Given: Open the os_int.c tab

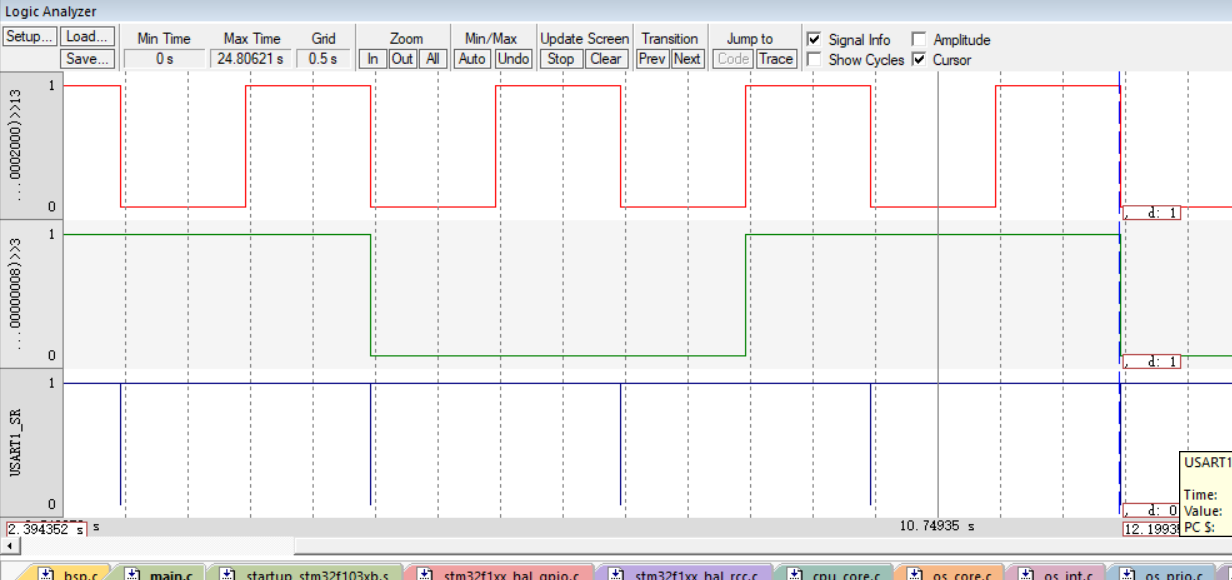Looking at the screenshot, I should pos(1056,574).
